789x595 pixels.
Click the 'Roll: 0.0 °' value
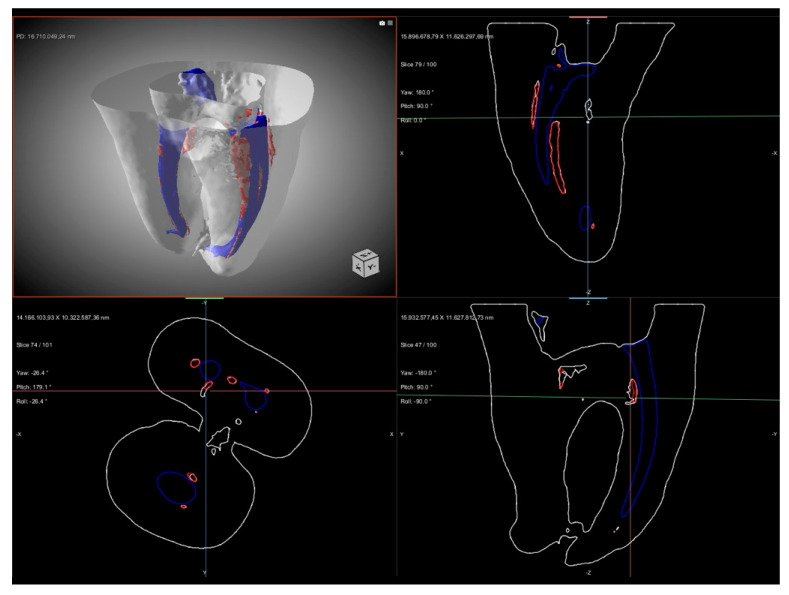pos(413,120)
